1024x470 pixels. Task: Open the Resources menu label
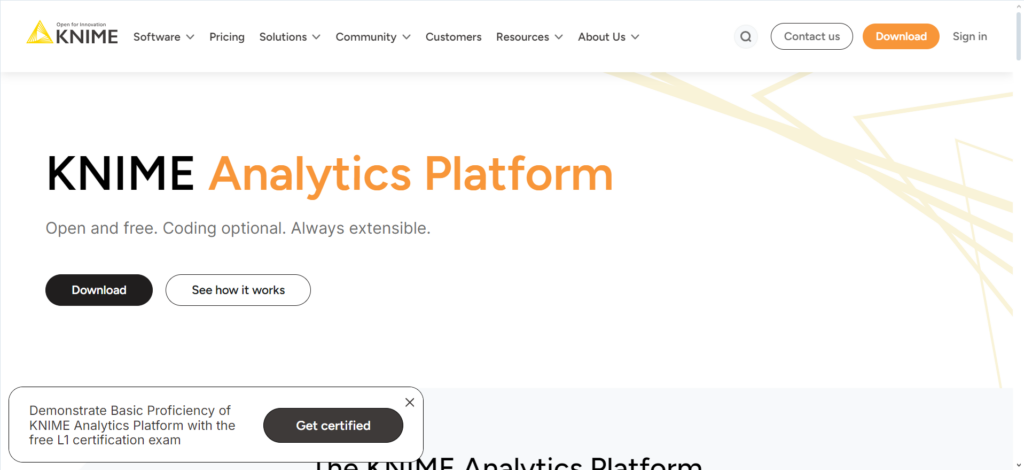[x=522, y=37]
